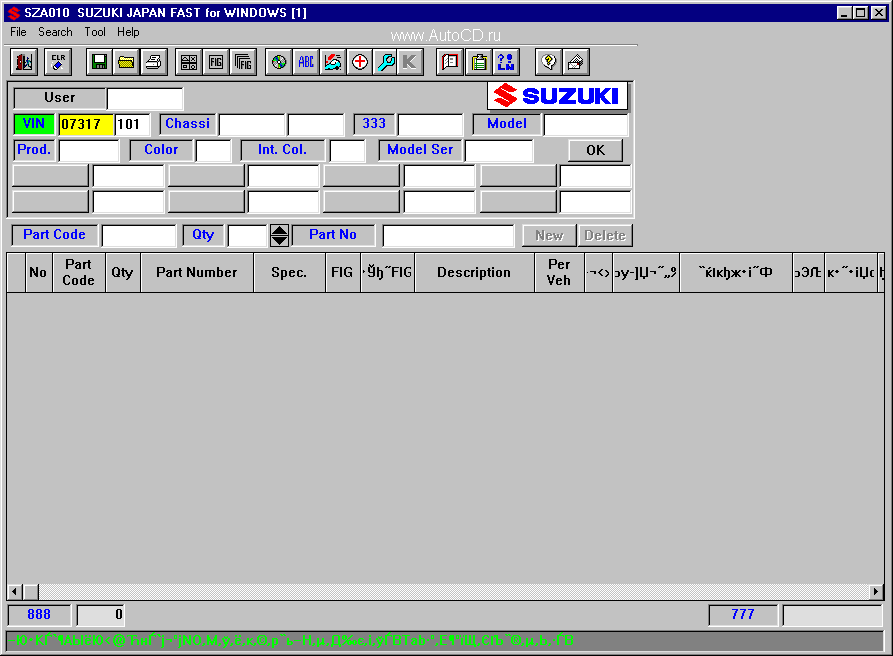The image size is (893, 656).
Task: Open the Help menu
Action: click(128, 32)
